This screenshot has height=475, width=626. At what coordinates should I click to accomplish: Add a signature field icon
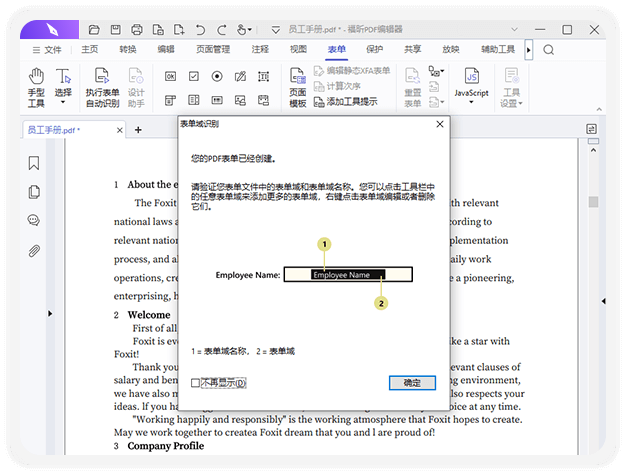pyautogui.click(x=240, y=76)
